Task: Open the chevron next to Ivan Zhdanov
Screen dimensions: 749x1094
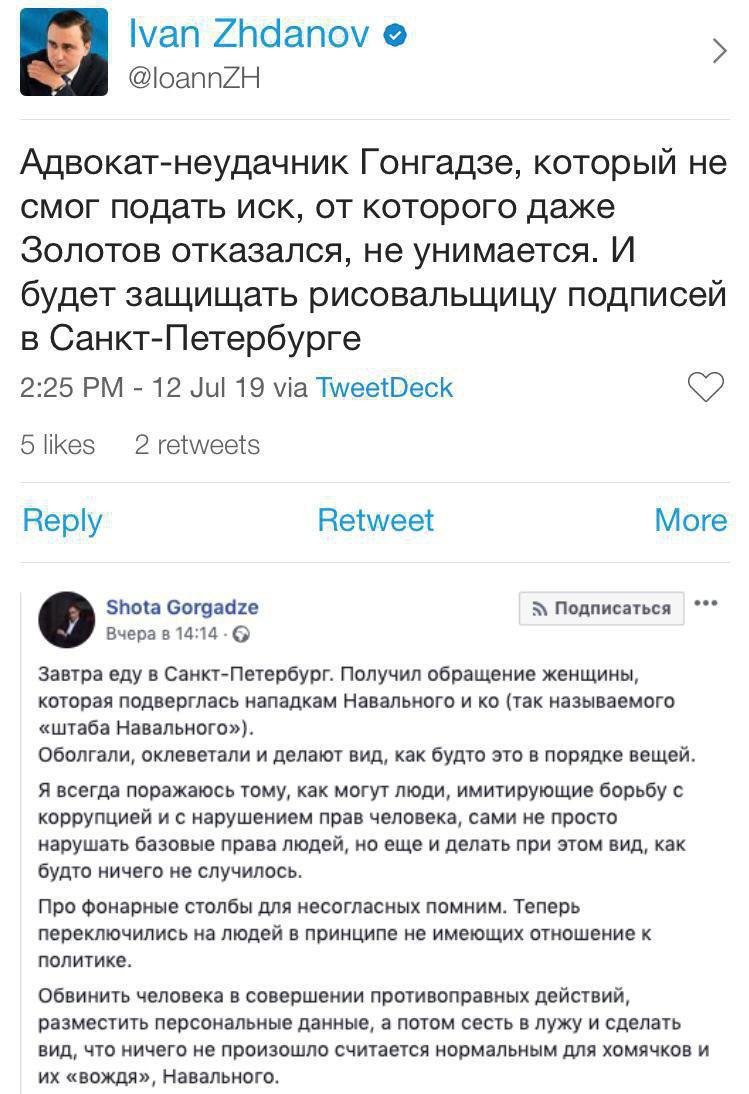Action: tap(719, 52)
